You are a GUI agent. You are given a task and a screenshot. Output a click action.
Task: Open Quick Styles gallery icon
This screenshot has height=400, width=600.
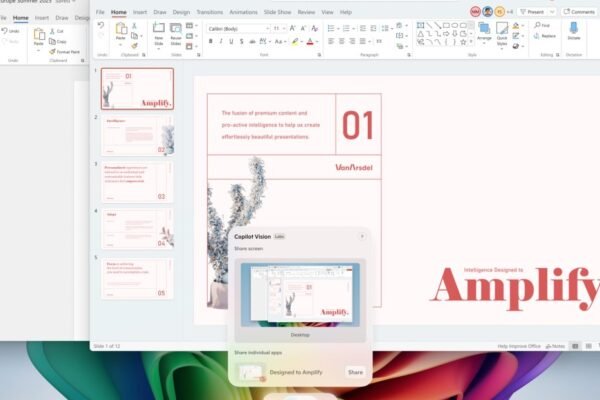tap(501, 33)
